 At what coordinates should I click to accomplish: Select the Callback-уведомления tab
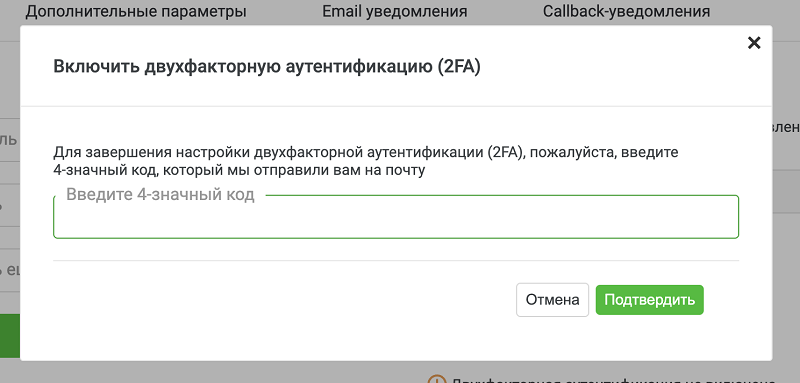(626, 11)
